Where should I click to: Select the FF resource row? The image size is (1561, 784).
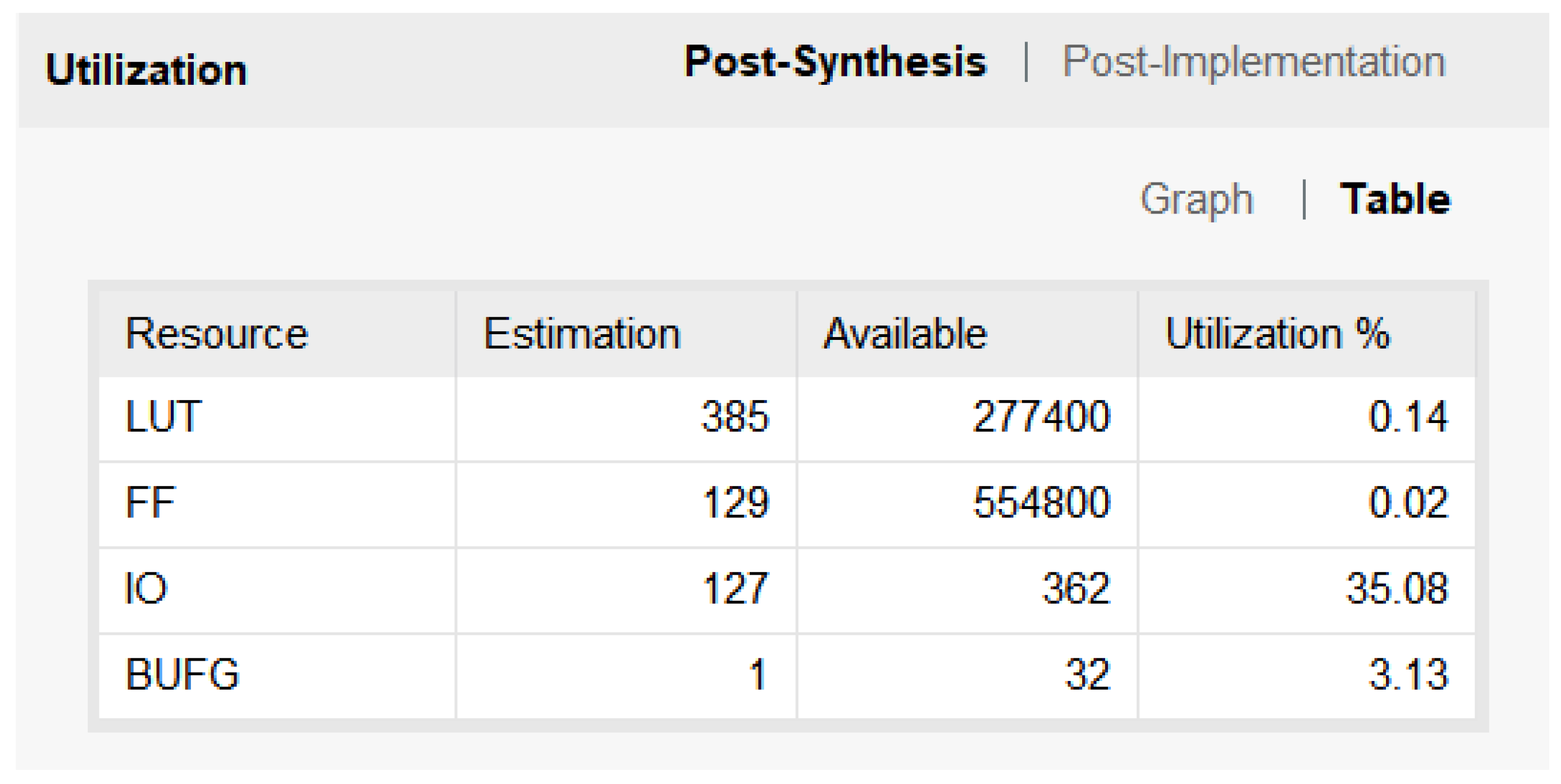(150, 502)
